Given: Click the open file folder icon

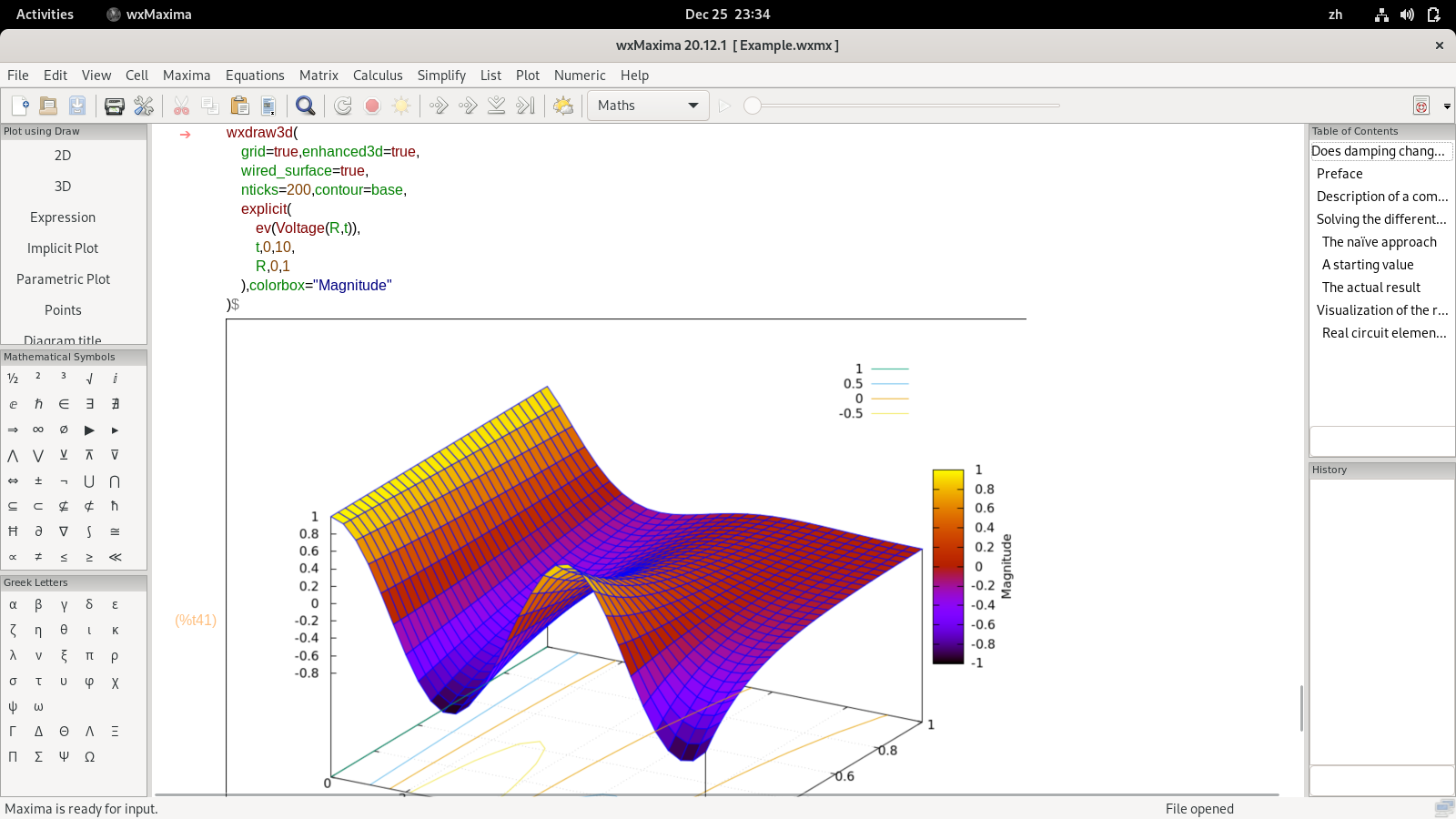Looking at the screenshot, I should (49, 106).
